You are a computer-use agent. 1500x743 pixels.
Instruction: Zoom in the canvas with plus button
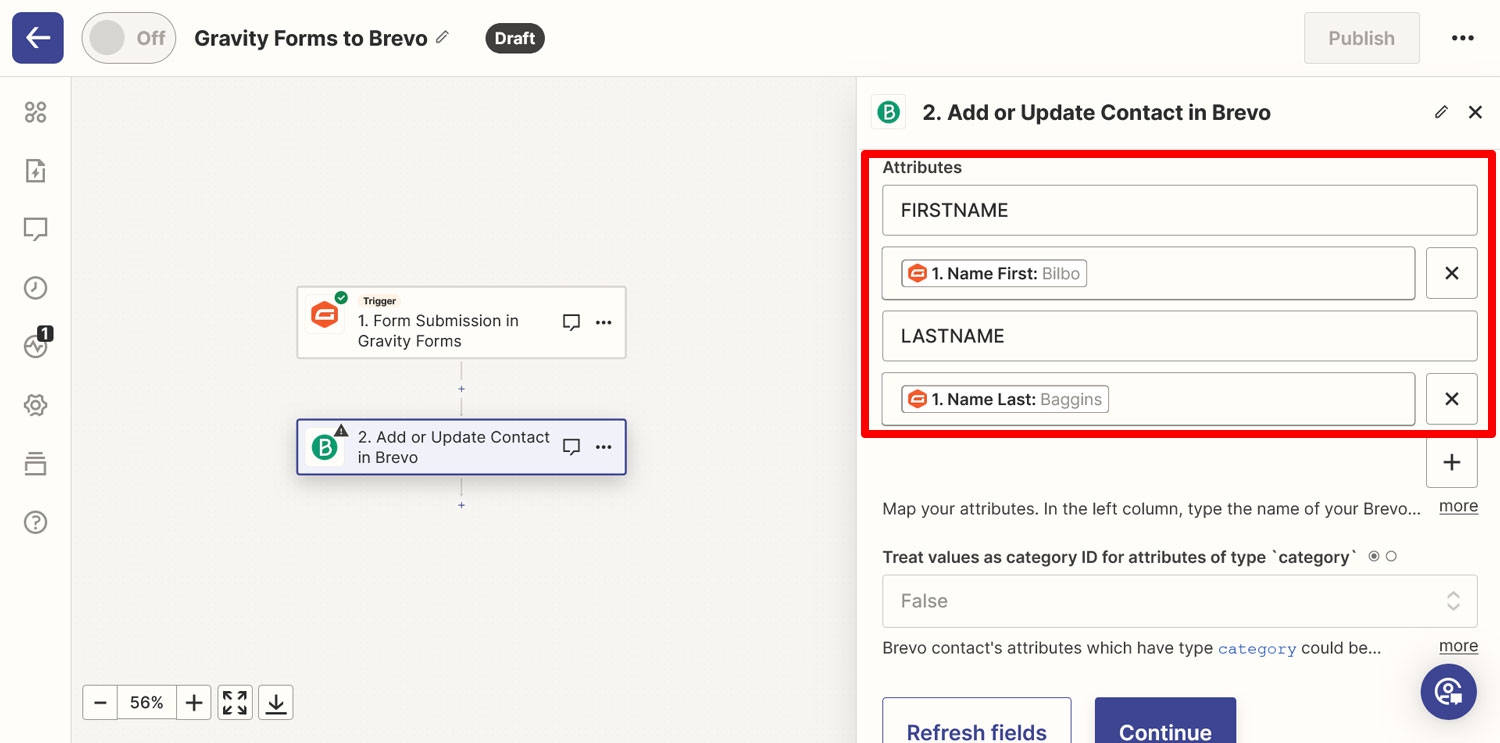click(x=194, y=703)
